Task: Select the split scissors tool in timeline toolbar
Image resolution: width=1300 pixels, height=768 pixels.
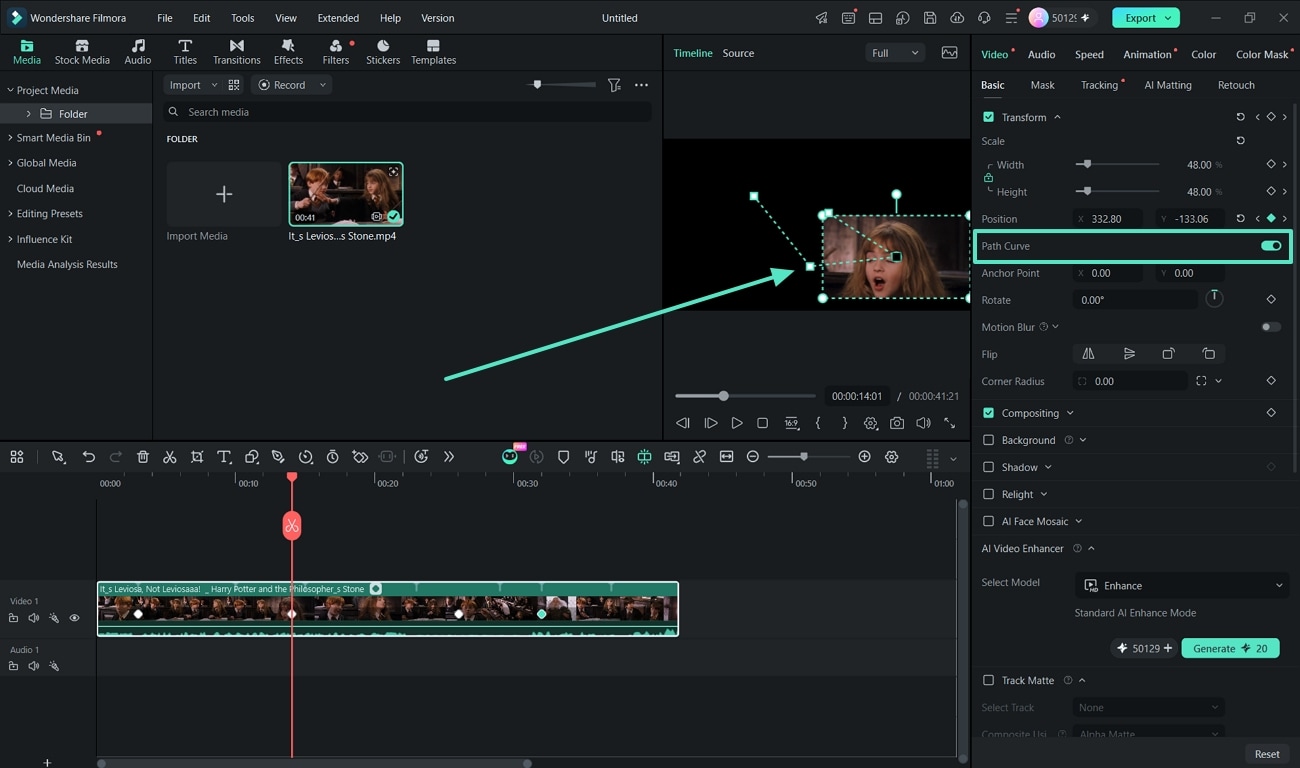Action: (x=170, y=457)
